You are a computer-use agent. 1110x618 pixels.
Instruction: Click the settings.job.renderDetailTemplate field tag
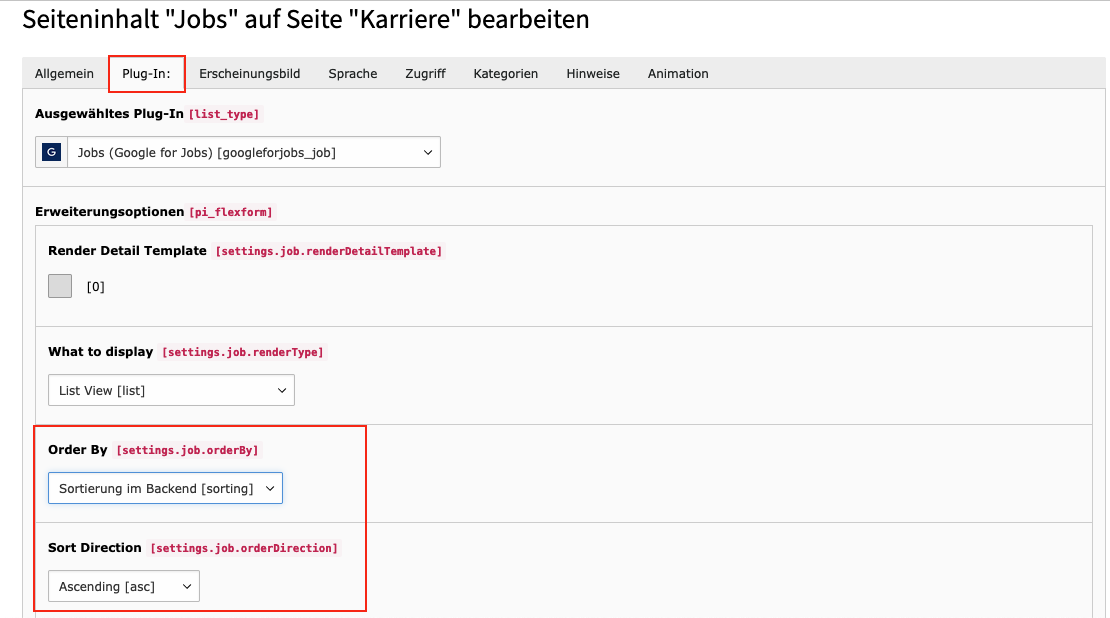328,251
